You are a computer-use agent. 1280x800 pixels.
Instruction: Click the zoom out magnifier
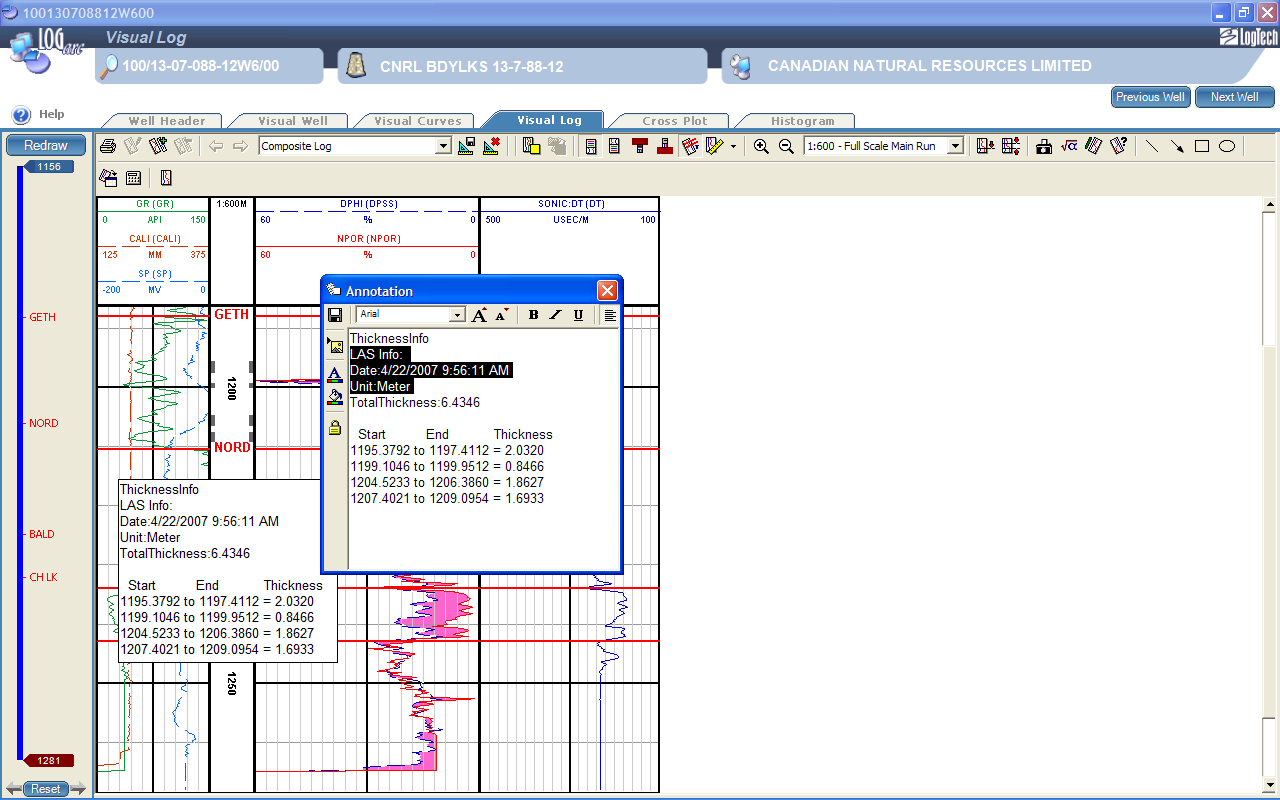(x=786, y=146)
